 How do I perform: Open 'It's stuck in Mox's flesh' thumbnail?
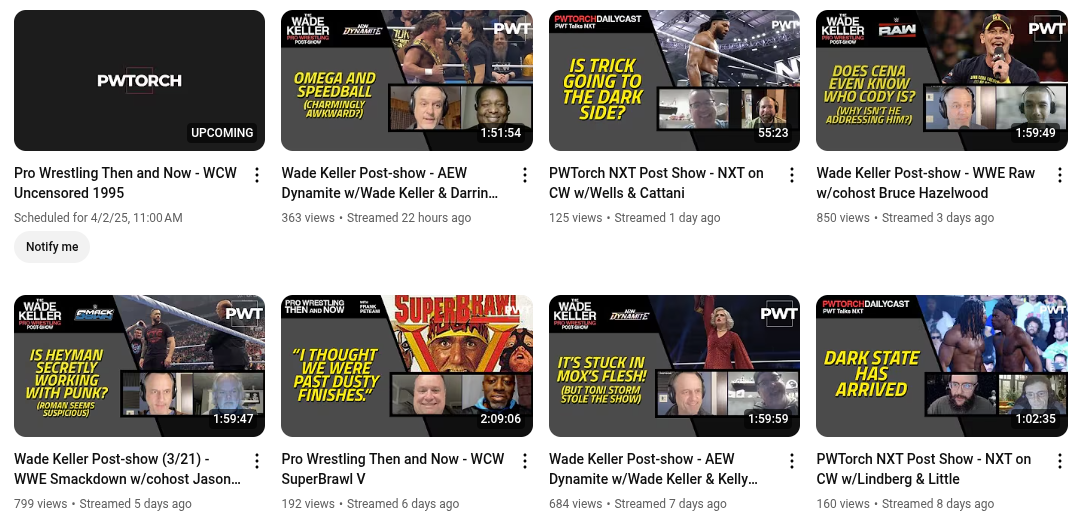674,366
